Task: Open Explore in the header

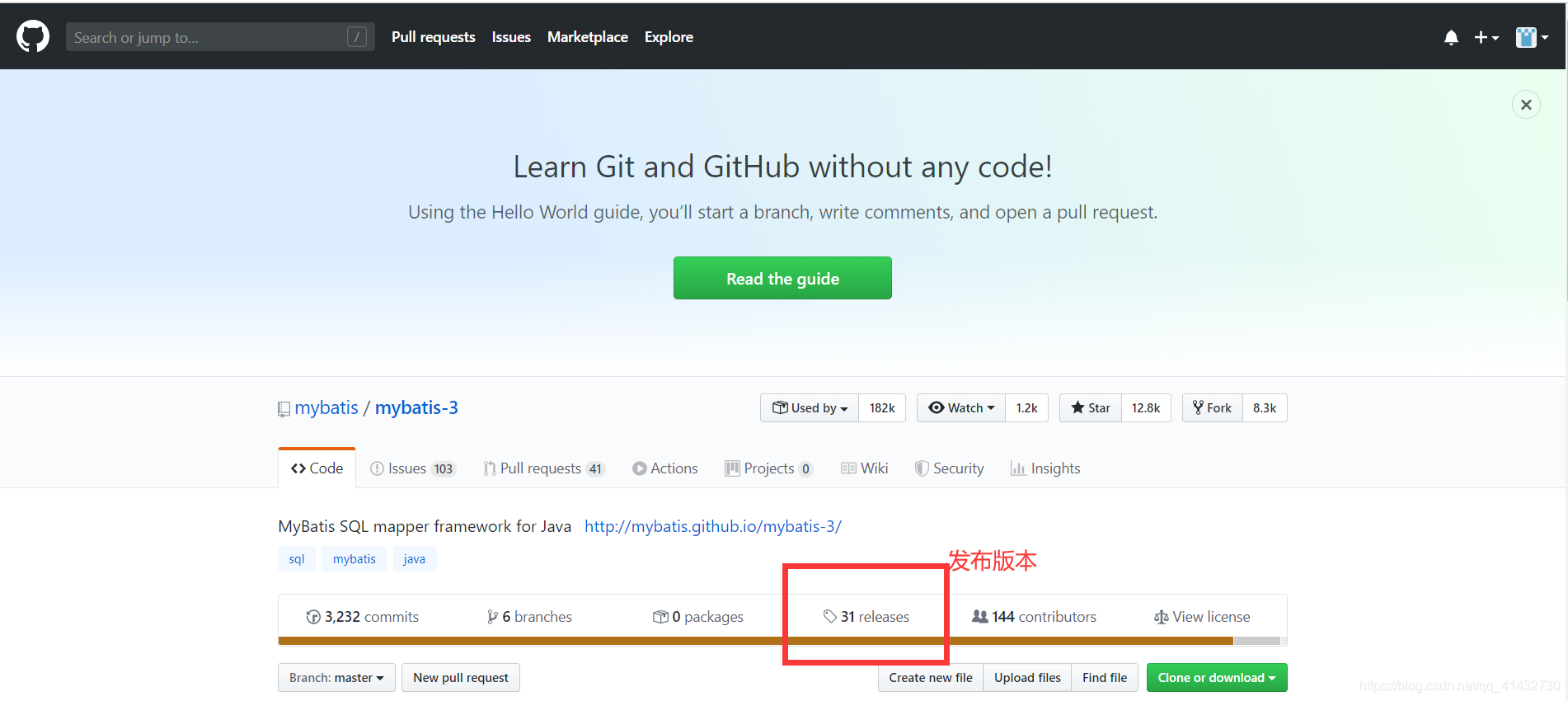Action: pos(669,37)
